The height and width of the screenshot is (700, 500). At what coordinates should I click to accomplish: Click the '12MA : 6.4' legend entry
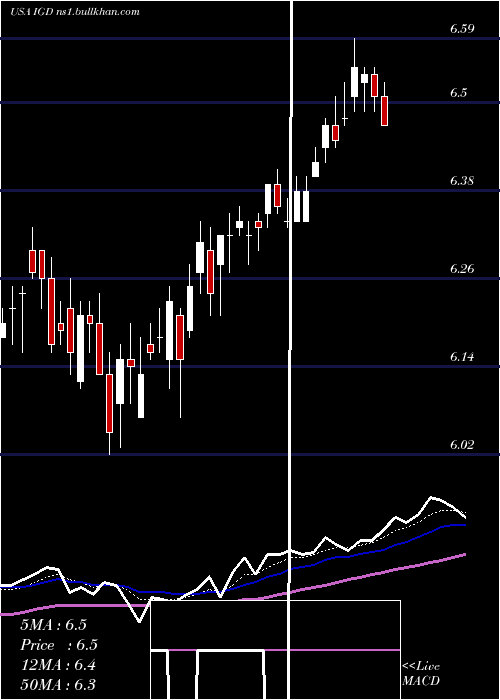coord(58,665)
